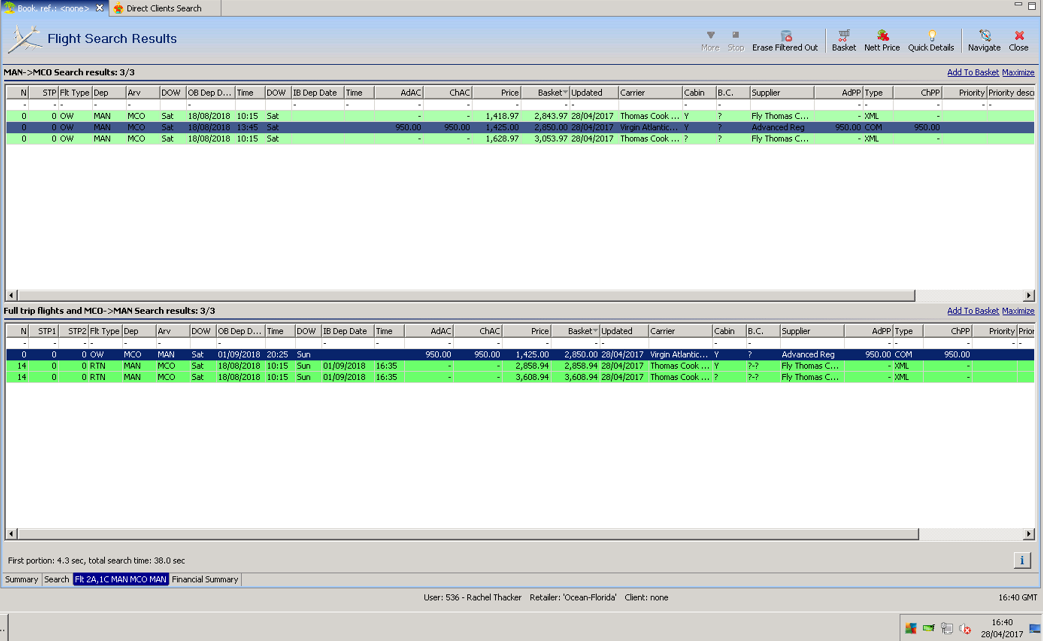Select Flt 2A,1C MAN MCO MAN tab
Viewport: 1043px width, 641px height.
point(120,579)
